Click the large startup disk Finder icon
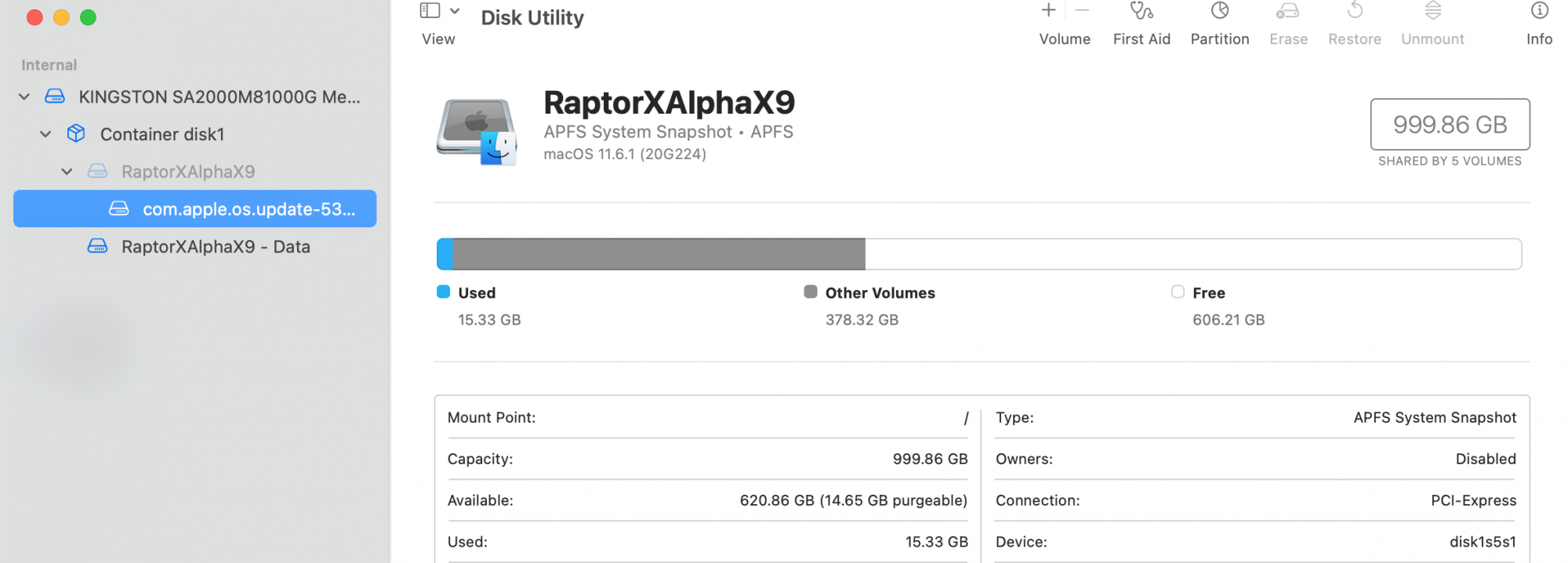The height and width of the screenshot is (563, 1568). (x=477, y=131)
